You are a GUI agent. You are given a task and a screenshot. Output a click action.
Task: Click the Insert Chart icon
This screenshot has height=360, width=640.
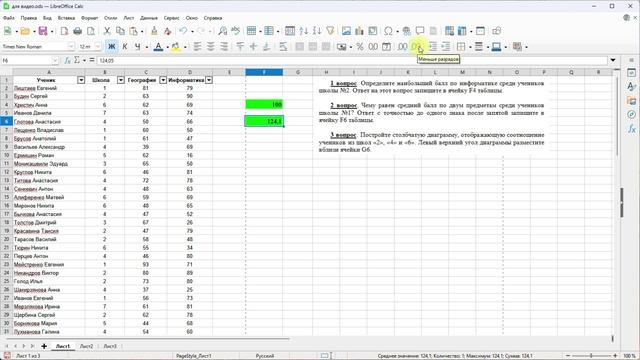(x=359, y=31)
